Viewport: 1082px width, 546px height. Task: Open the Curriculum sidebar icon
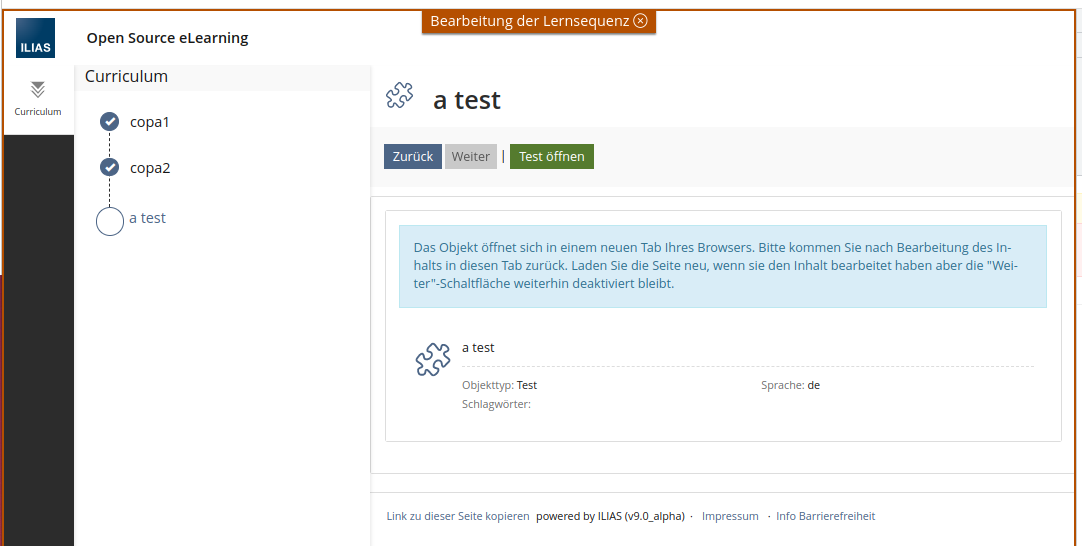pos(38,98)
